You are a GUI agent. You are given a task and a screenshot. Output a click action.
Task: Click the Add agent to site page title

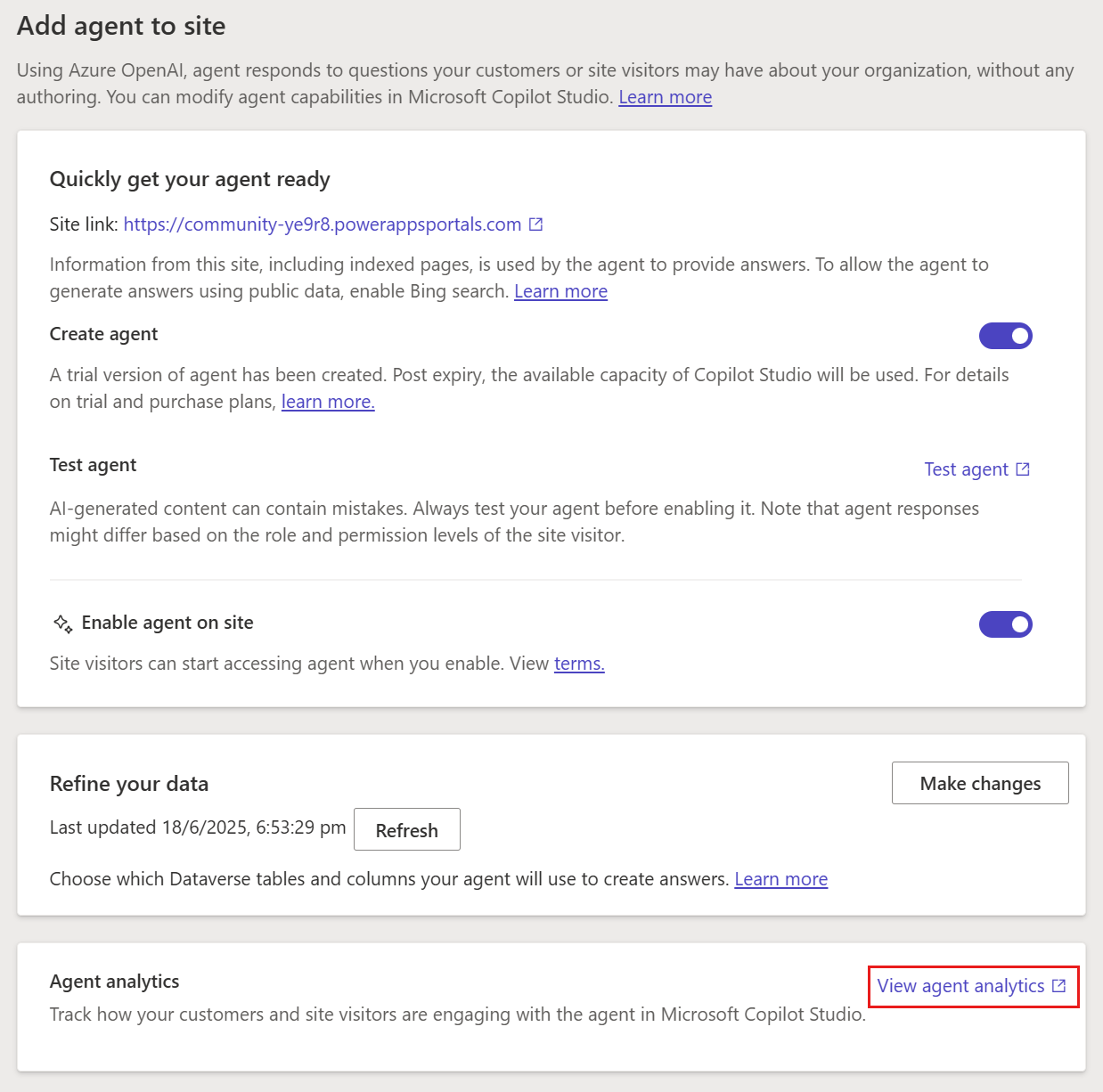click(121, 26)
